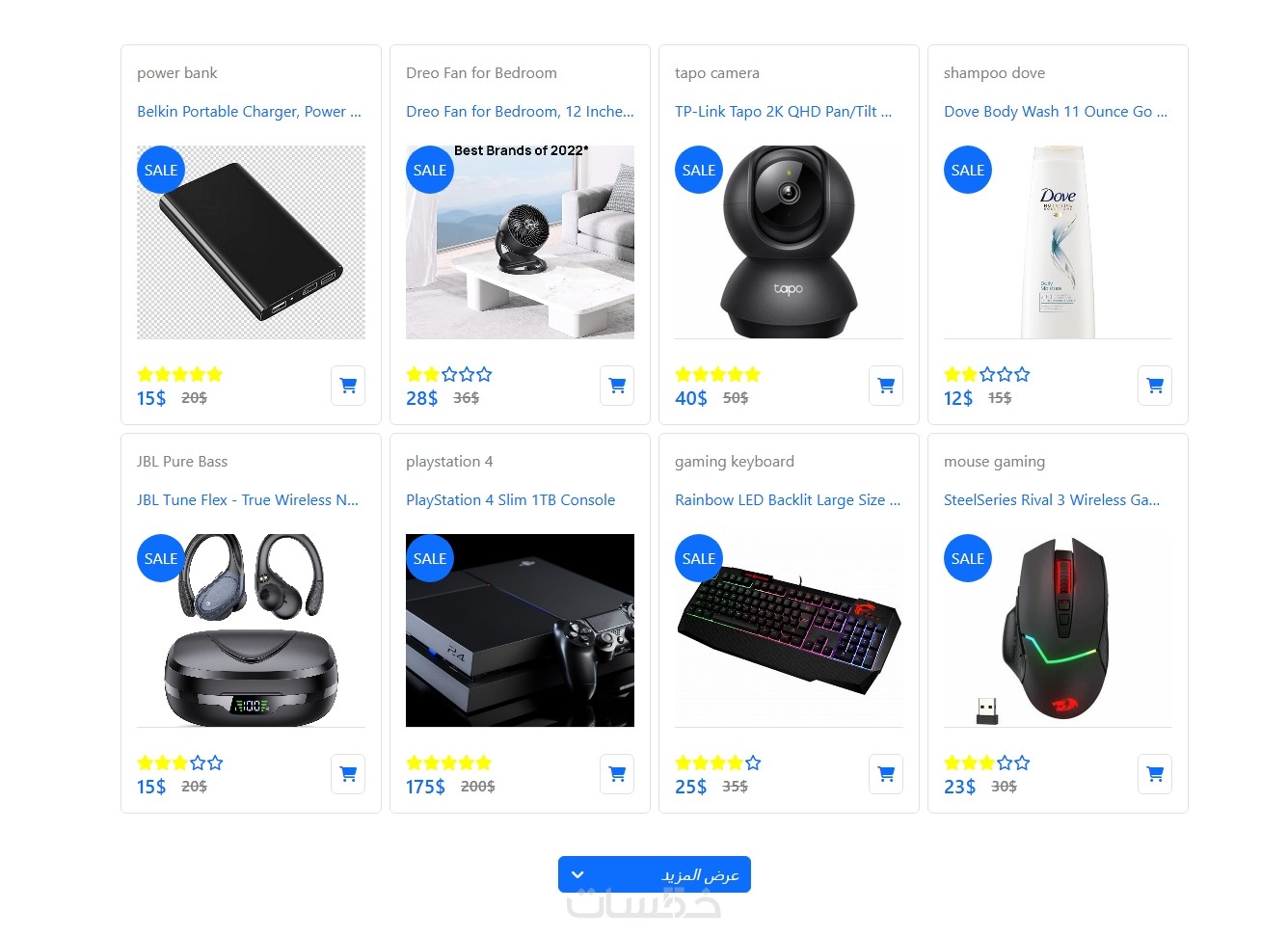Click the SALE badge on Tapo camera
1288x937 pixels.
pos(699,170)
